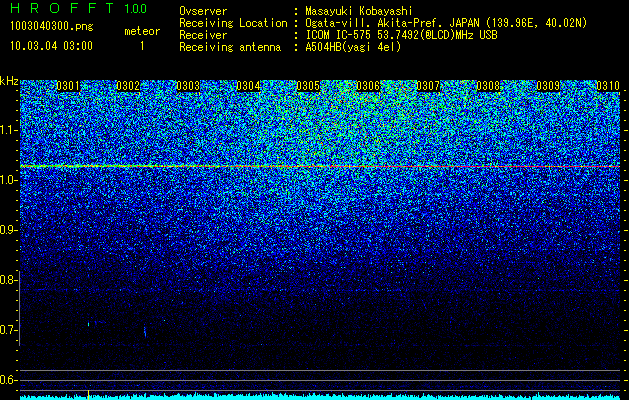This screenshot has width=629, height=400.
Task: Click the 0310 time marker
Action: (x=608, y=86)
